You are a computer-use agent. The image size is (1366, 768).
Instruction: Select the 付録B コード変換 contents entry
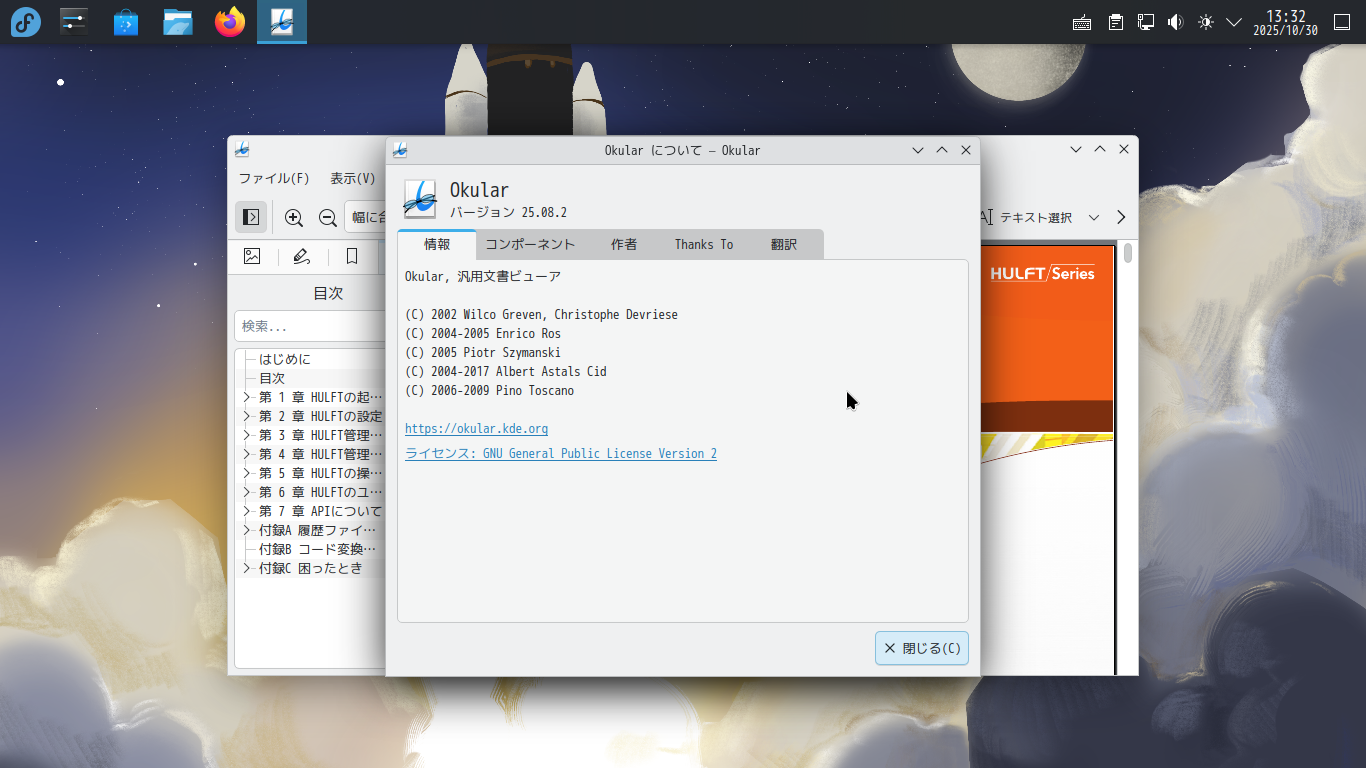click(318, 549)
